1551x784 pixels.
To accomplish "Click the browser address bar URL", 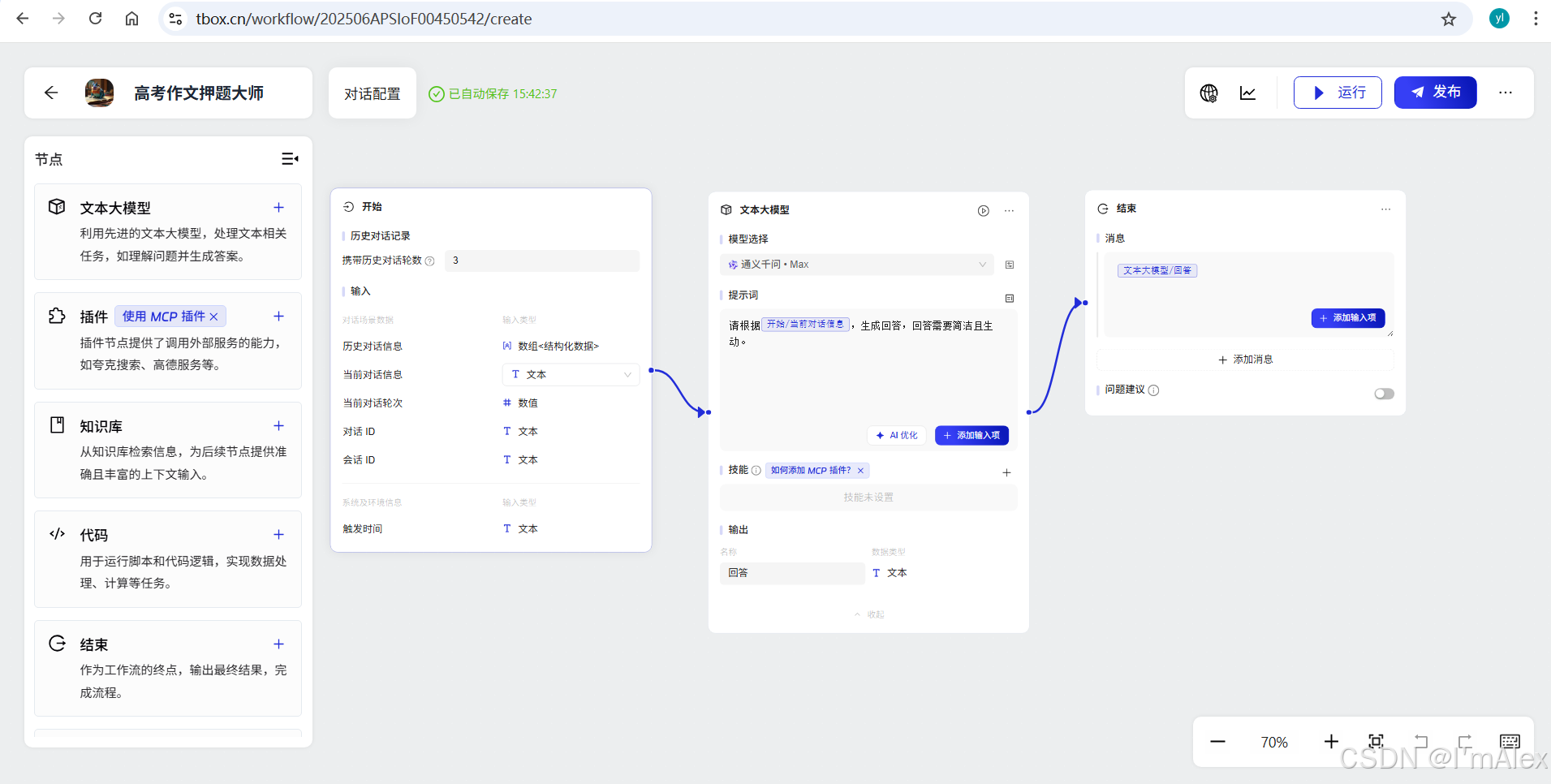I will [364, 19].
